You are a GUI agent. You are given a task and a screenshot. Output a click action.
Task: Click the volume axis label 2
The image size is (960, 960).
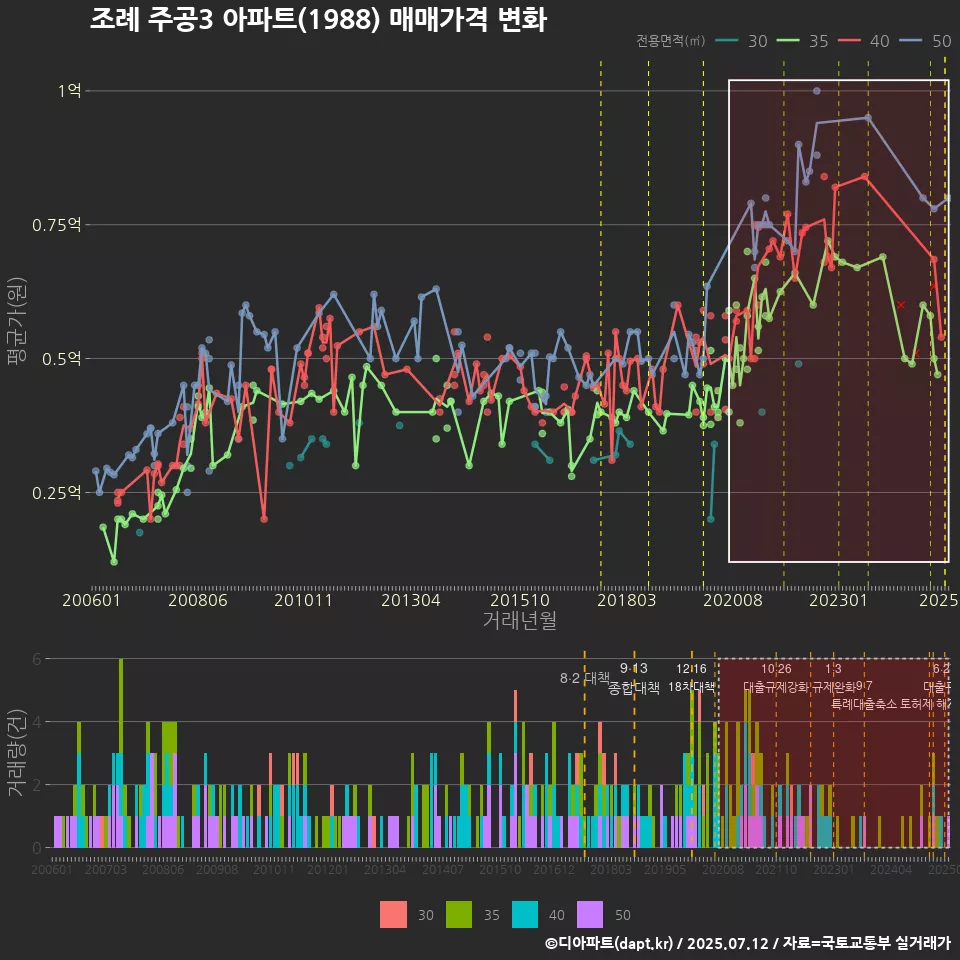pos(37,785)
